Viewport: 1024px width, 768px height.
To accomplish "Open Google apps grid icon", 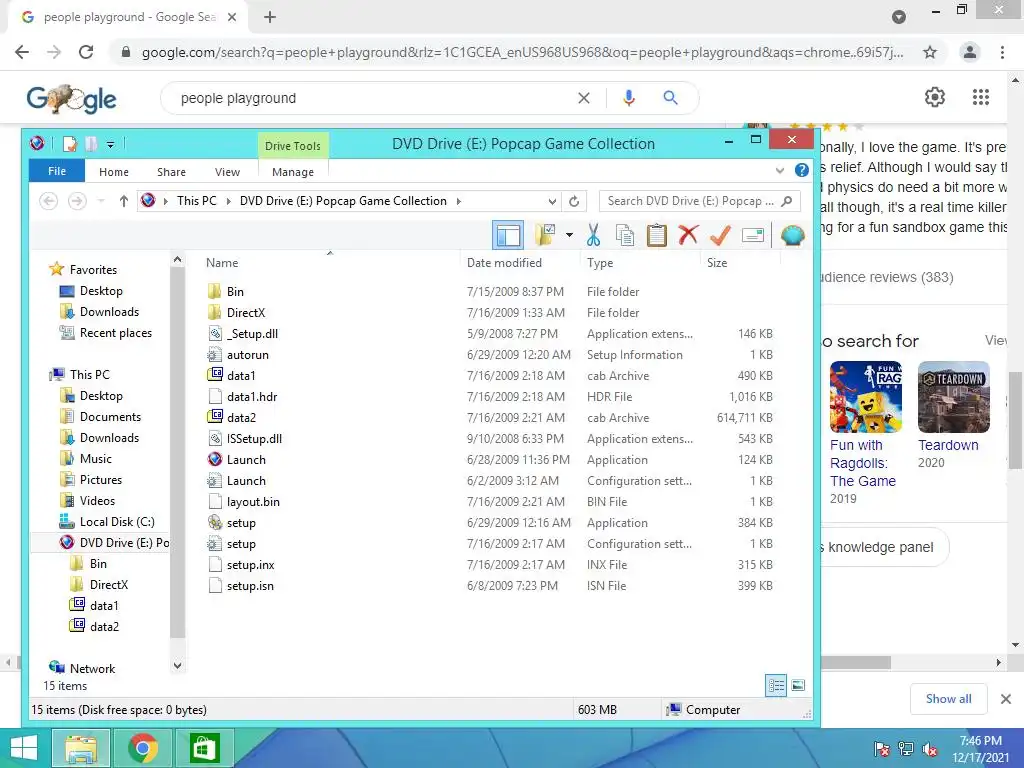I will click(980, 97).
